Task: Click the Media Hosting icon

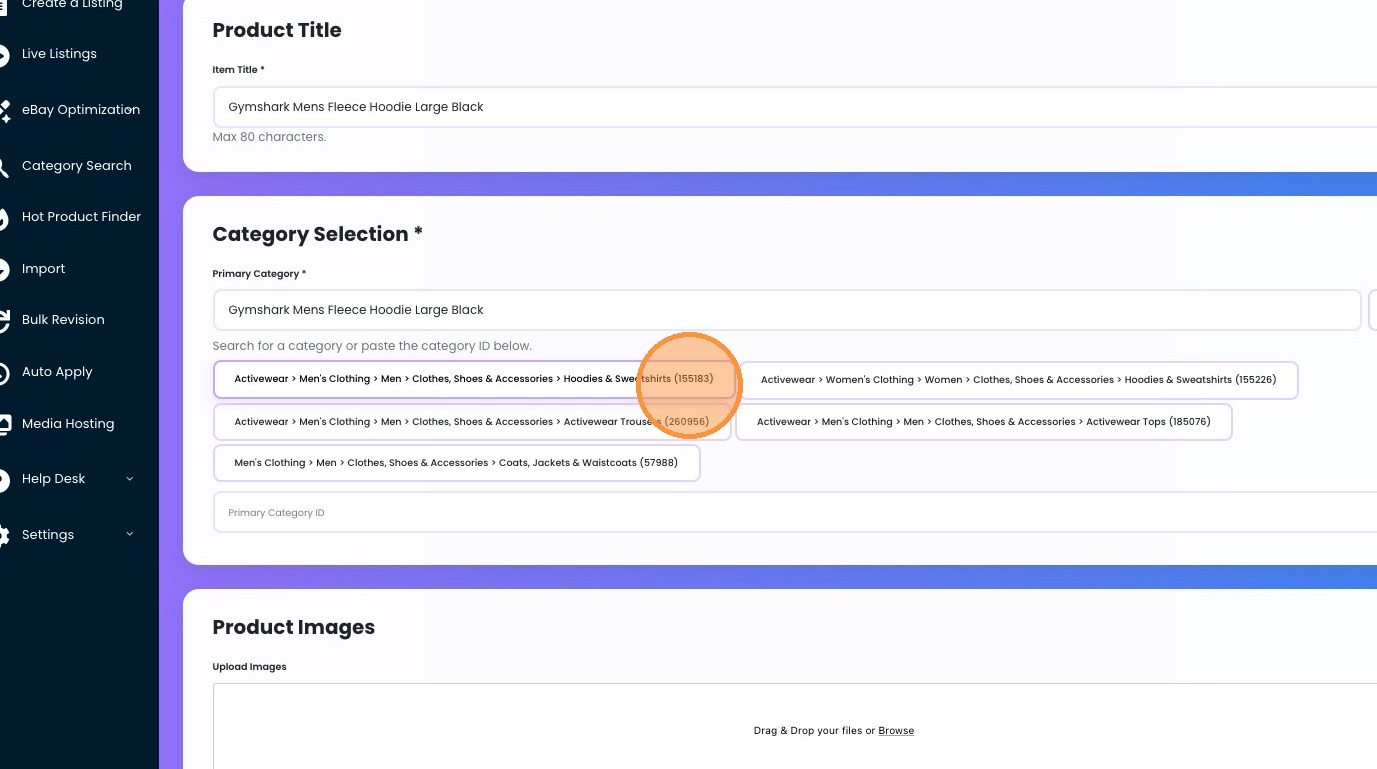Action: (x=4, y=424)
